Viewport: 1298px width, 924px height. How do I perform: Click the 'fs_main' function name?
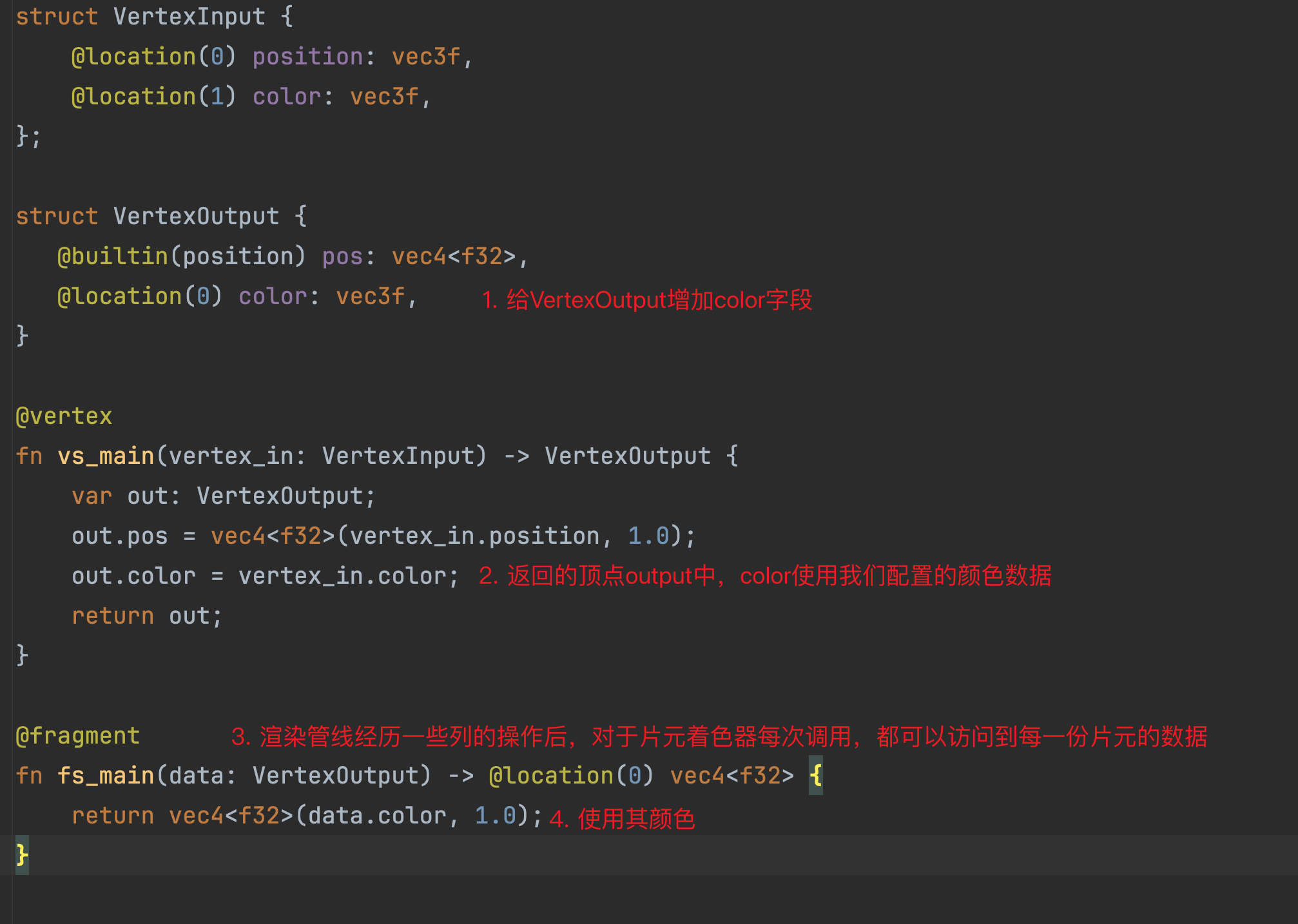click(x=106, y=776)
